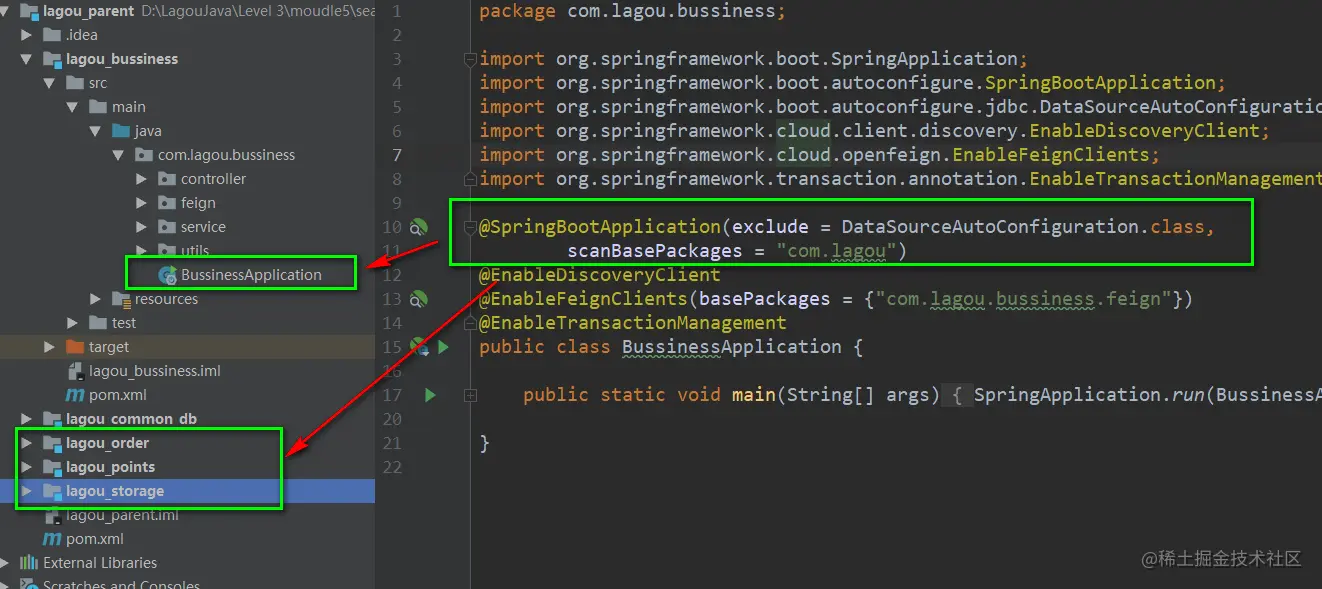Expand the controller package
This screenshot has height=589, width=1322.
pos(142,179)
